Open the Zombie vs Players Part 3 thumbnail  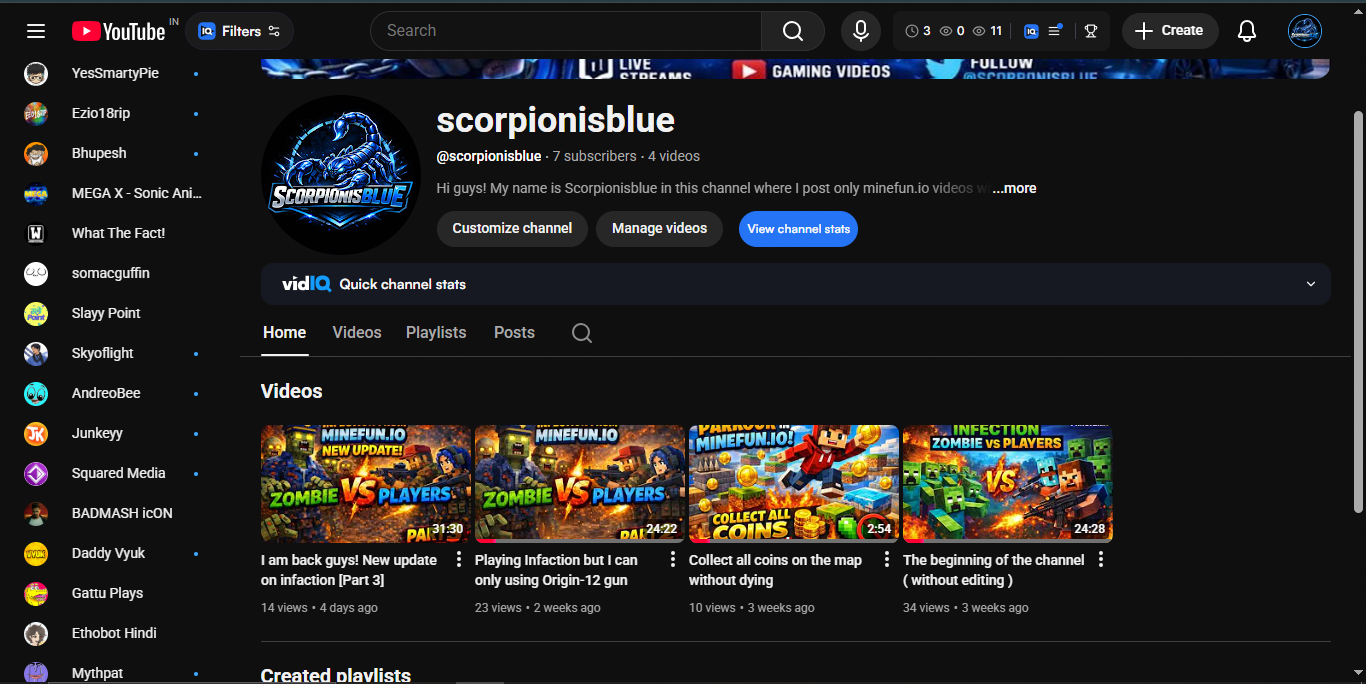tap(365, 484)
